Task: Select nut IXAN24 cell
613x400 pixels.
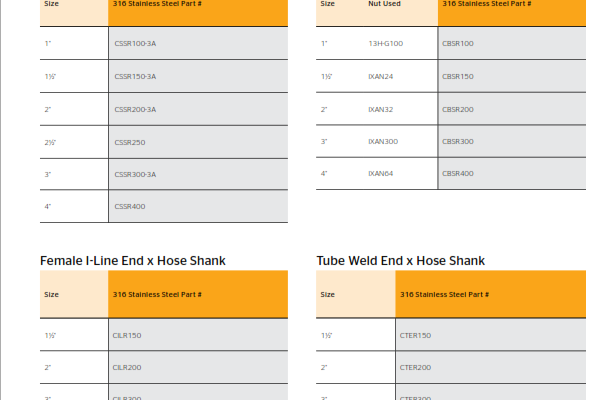Action: point(380,76)
